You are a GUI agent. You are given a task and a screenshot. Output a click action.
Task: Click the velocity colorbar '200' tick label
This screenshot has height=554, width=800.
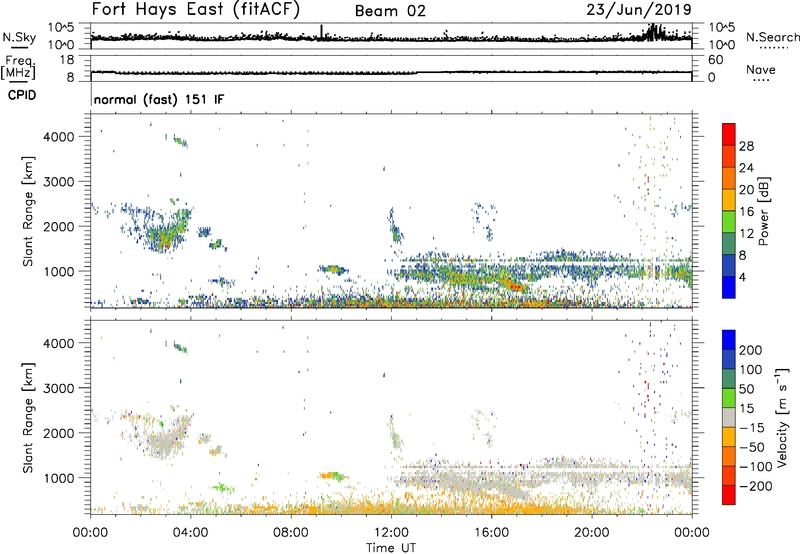point(751,350)
